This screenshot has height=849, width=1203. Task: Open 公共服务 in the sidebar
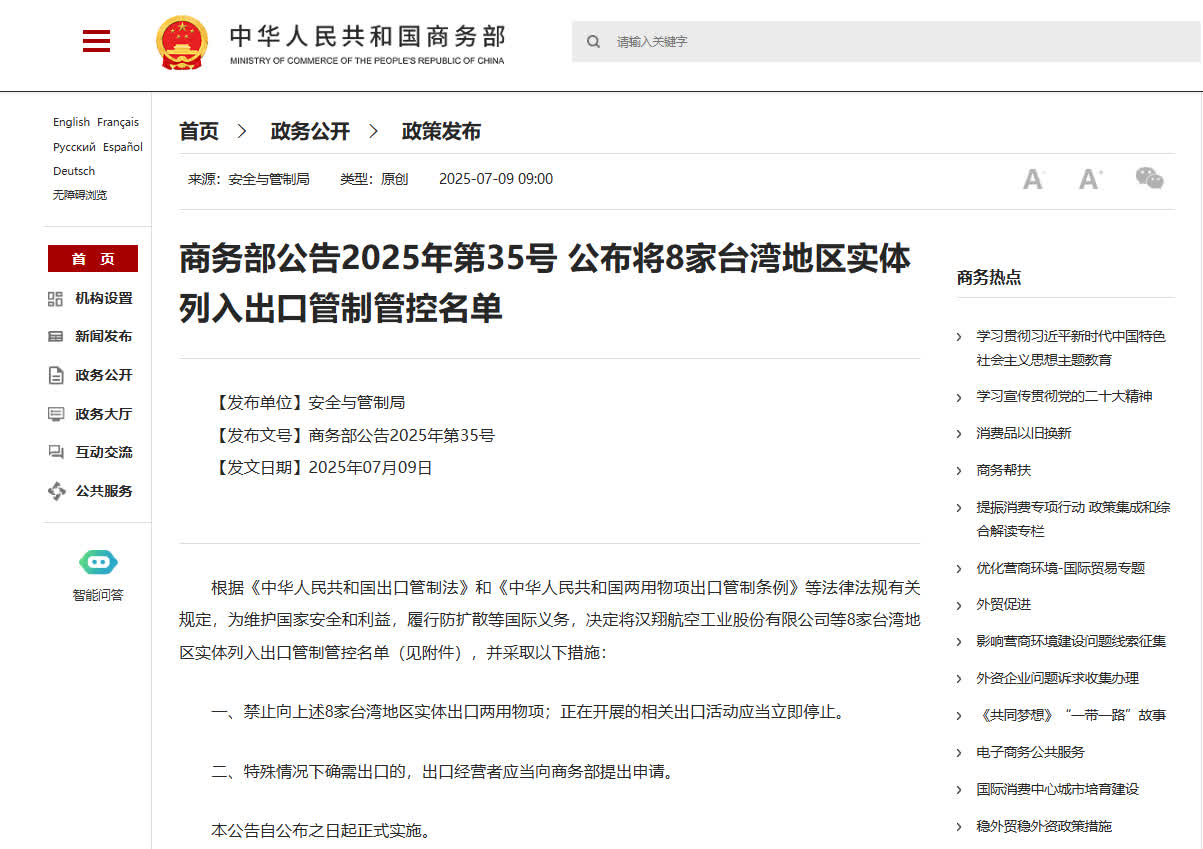tap(104, 491)
